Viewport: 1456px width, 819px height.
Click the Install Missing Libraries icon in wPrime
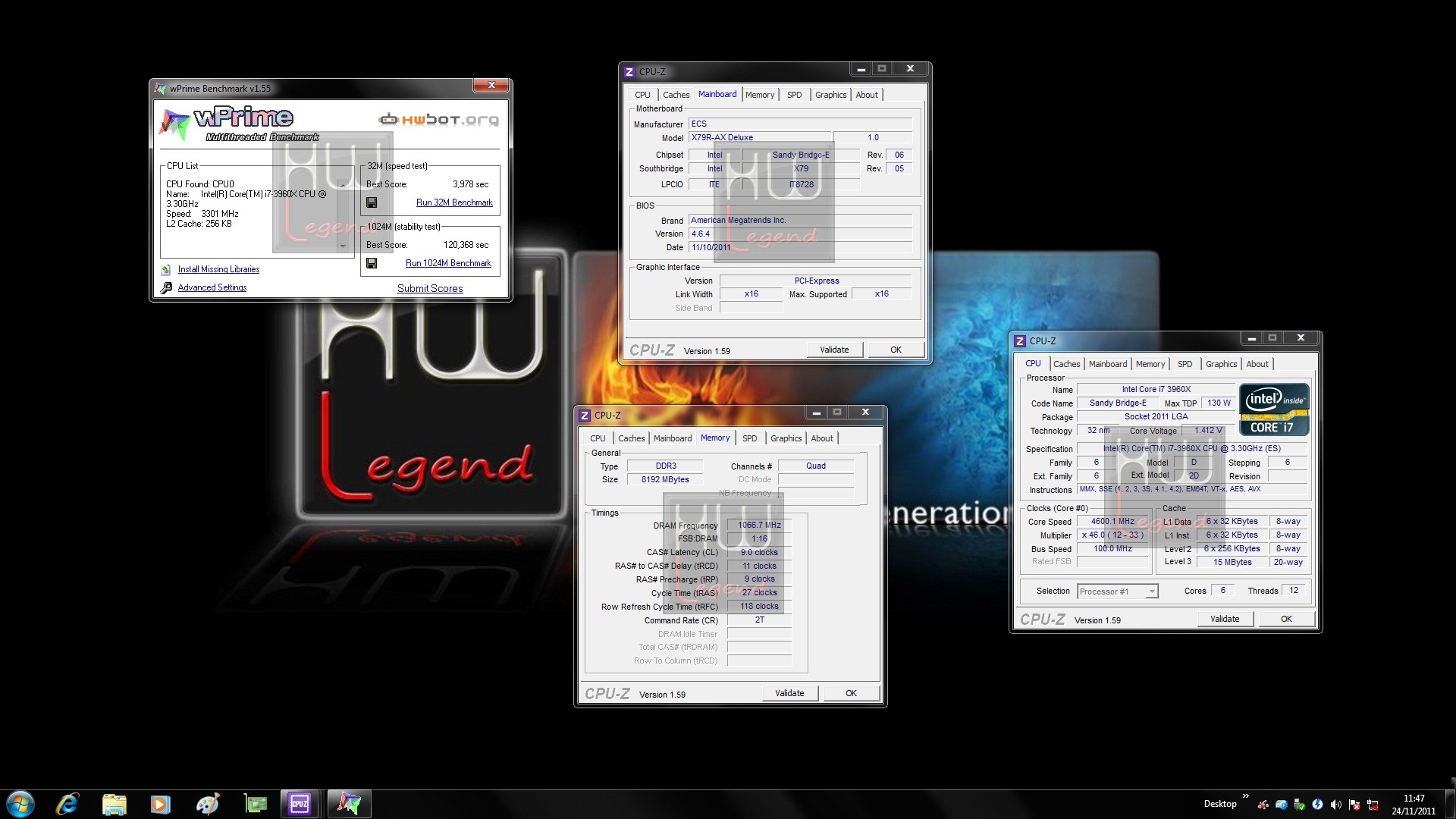pyautogui.click(x=166, y=269)
